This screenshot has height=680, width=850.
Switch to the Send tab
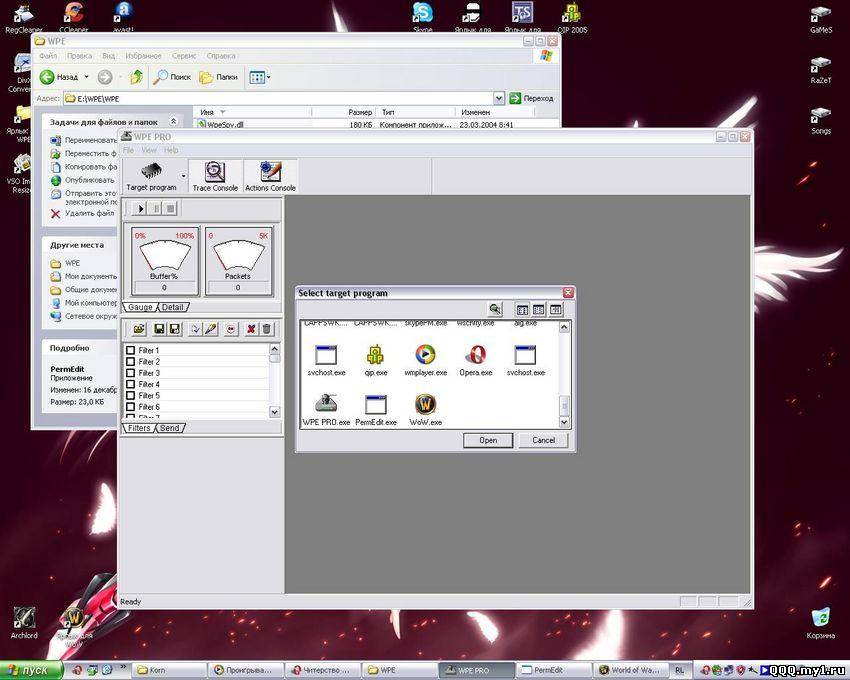170,428
